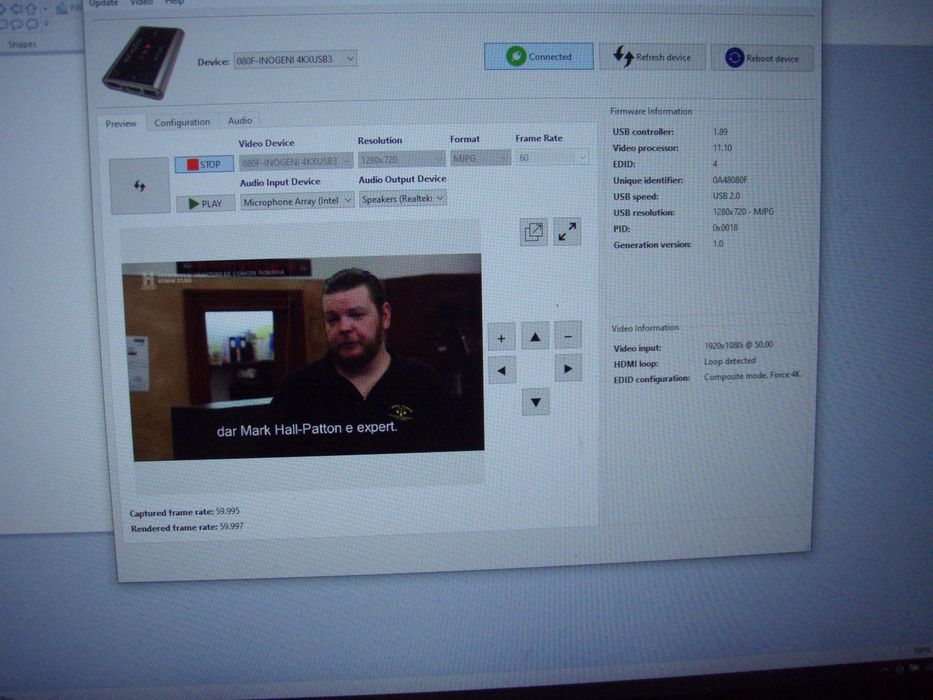This screenshot has width=933, height=700.
Task: Click the INOGENI device picture
Action: point(143,62)
